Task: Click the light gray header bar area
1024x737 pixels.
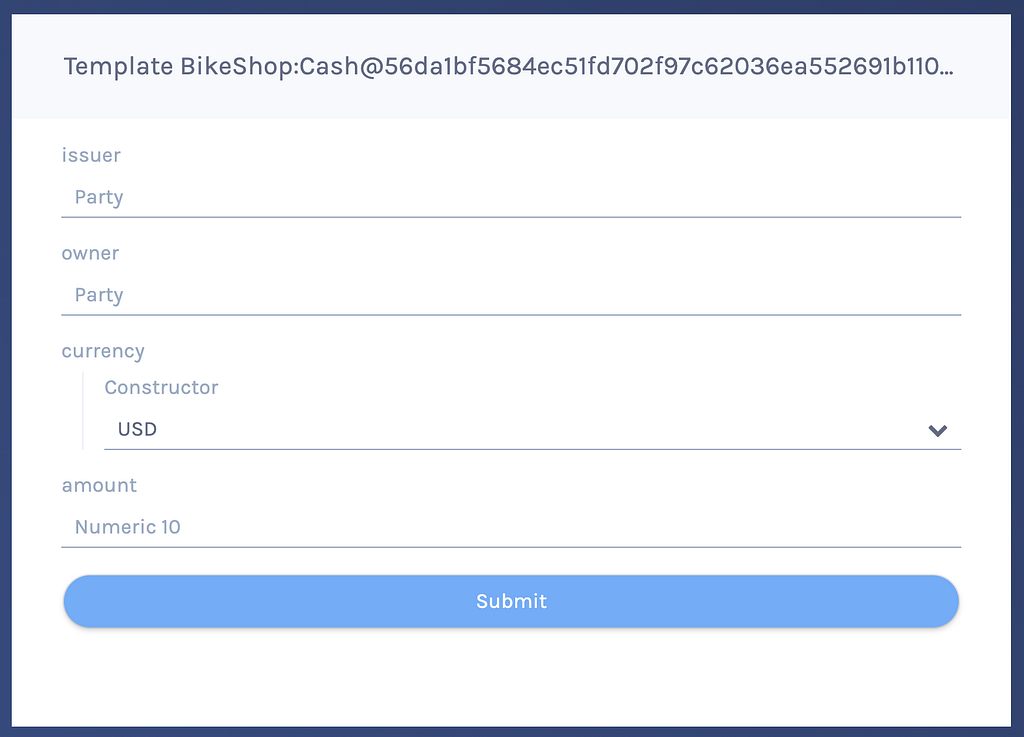Action: (511, 67)
